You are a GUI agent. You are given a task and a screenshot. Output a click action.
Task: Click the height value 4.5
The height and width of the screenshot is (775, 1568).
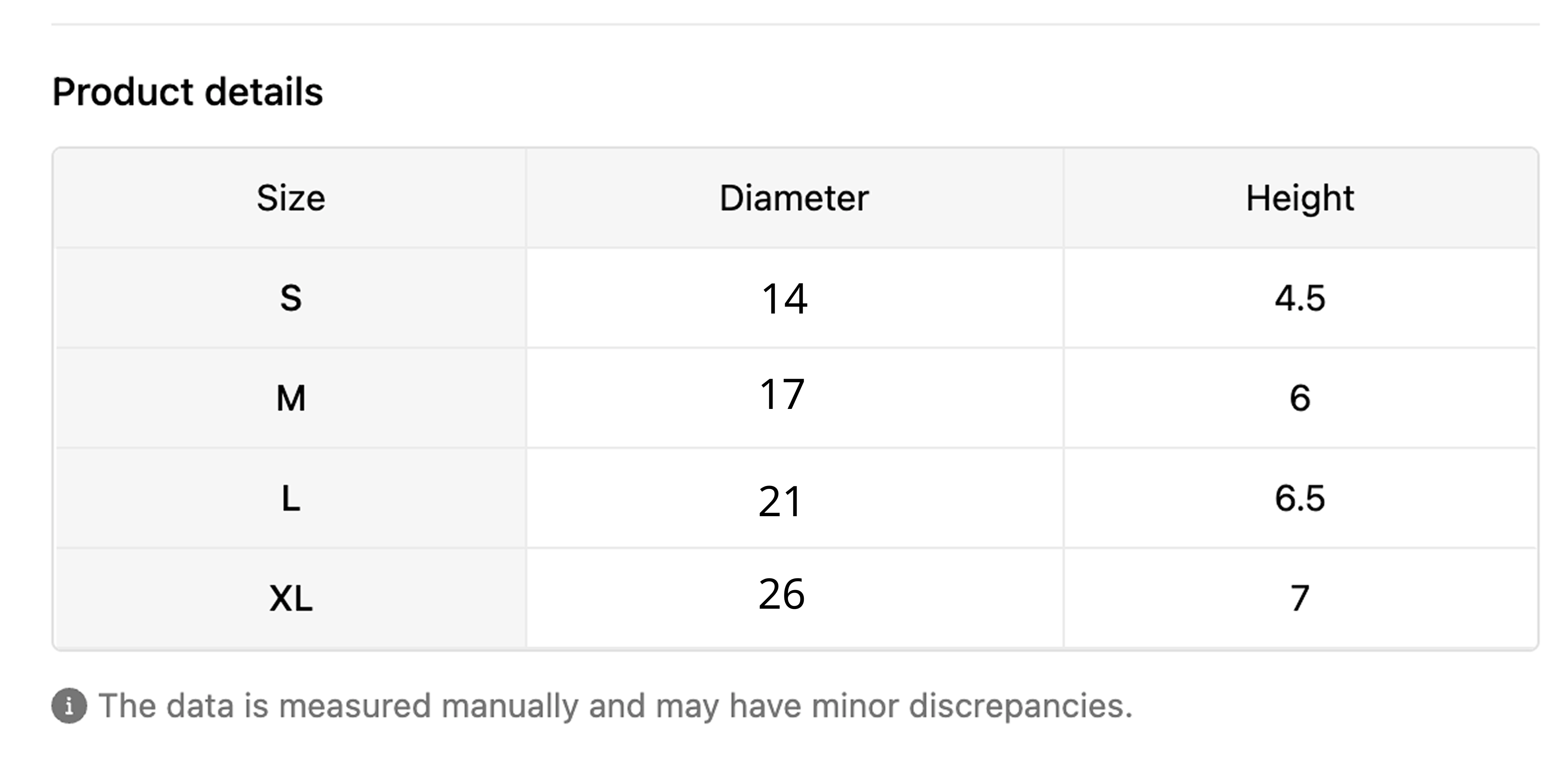pos(1299,298)
